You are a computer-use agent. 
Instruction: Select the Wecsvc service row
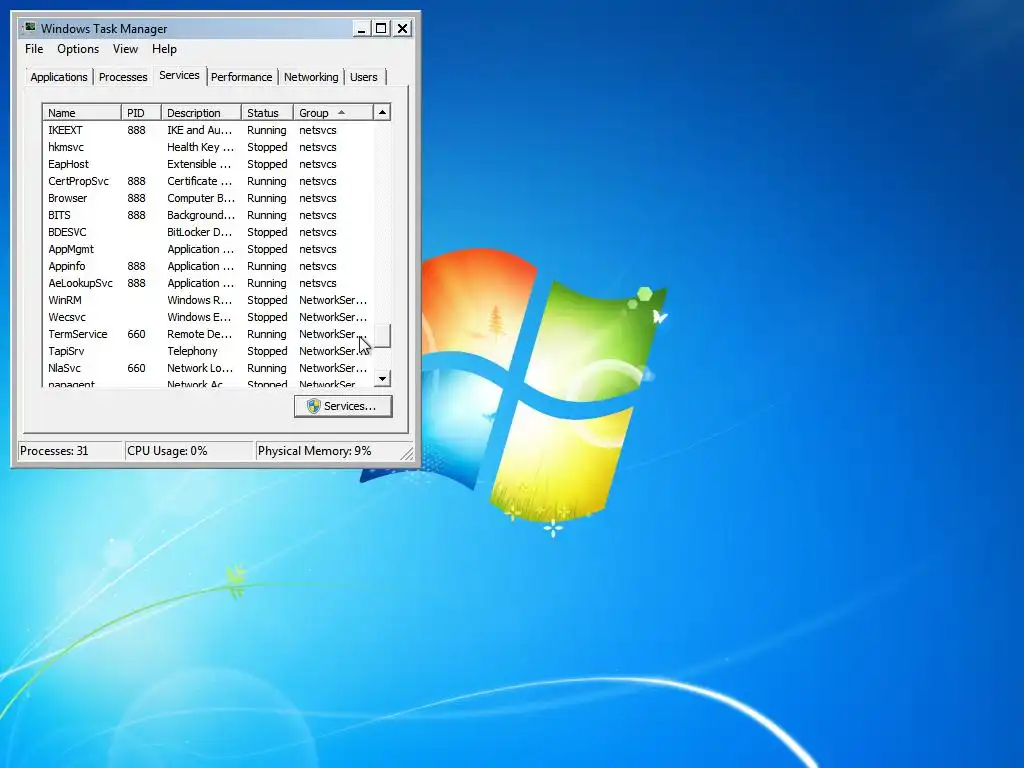[208, 317]
